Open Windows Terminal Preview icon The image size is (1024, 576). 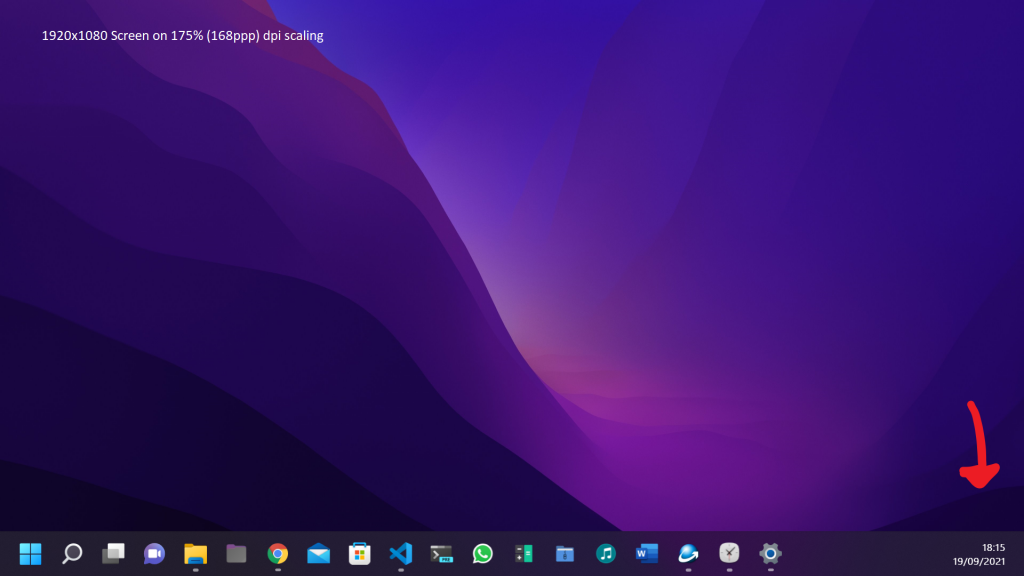pos(441,553)
